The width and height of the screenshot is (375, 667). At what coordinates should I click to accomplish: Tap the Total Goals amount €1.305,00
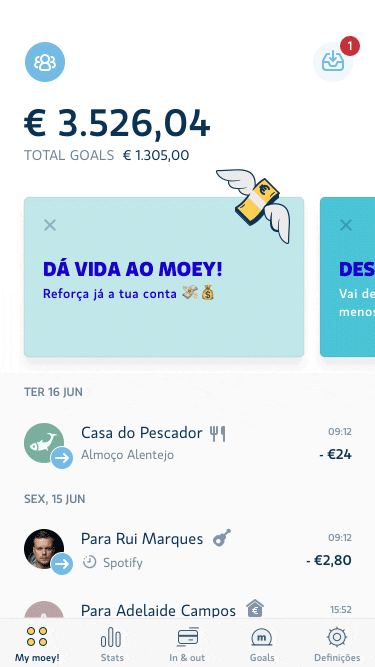click(x=156, y=156)
